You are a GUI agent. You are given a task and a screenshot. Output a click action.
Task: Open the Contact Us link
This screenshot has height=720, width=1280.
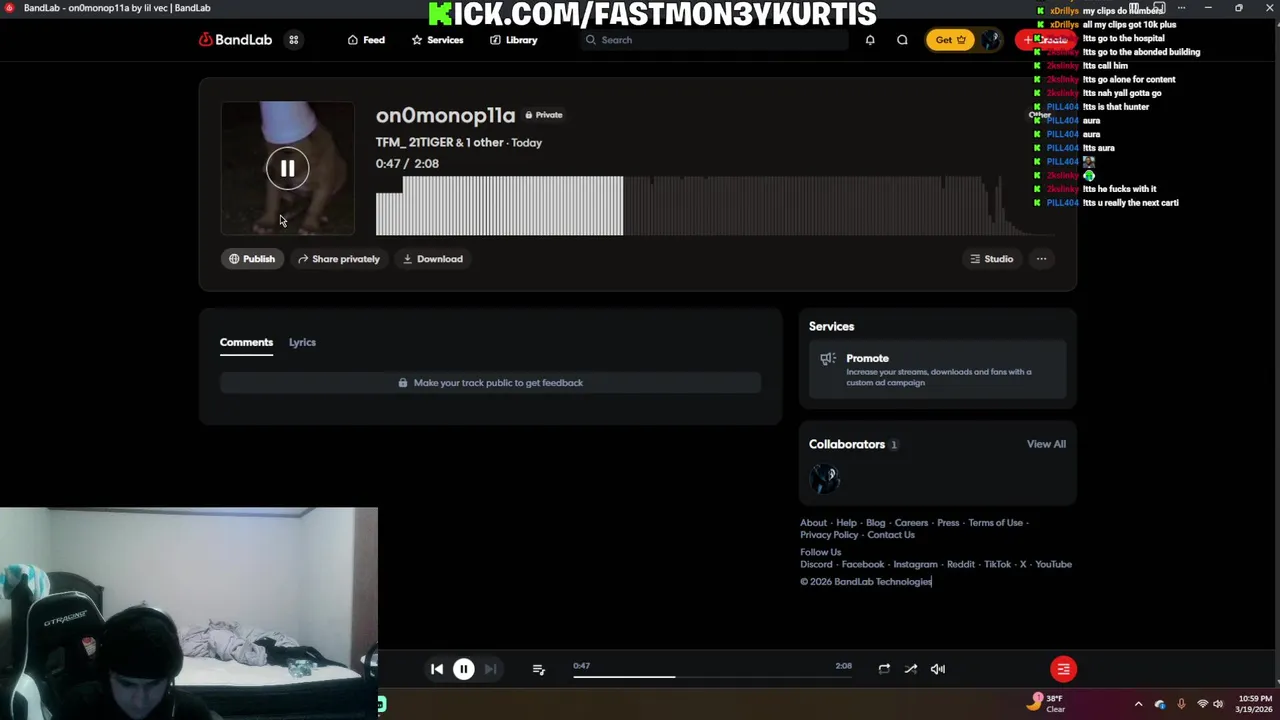click(x=891, y=535)
